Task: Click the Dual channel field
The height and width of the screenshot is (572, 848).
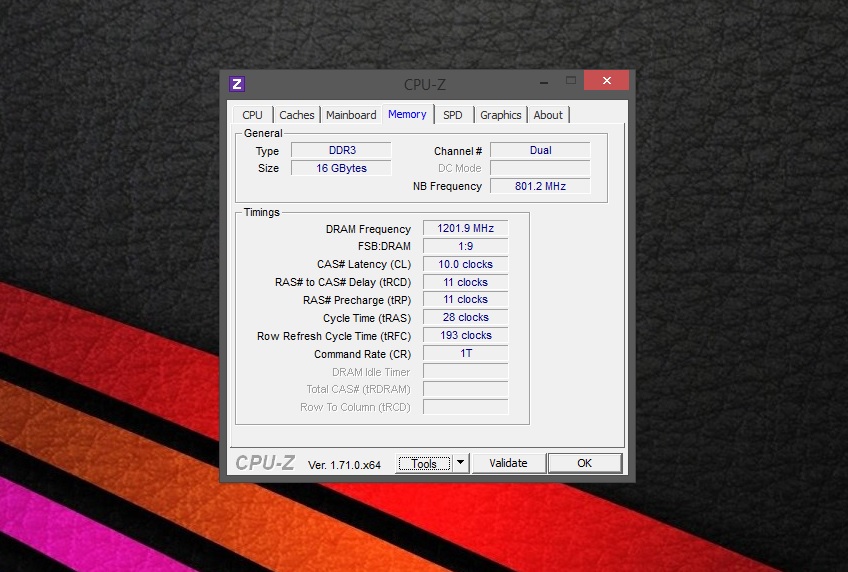Action: click(x=540, y=150)
